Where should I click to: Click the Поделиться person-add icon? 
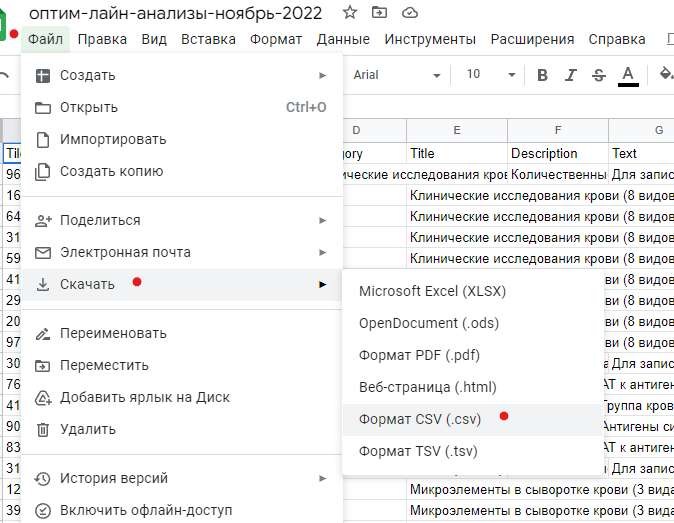pyautogui.click(x=43, y=220)
